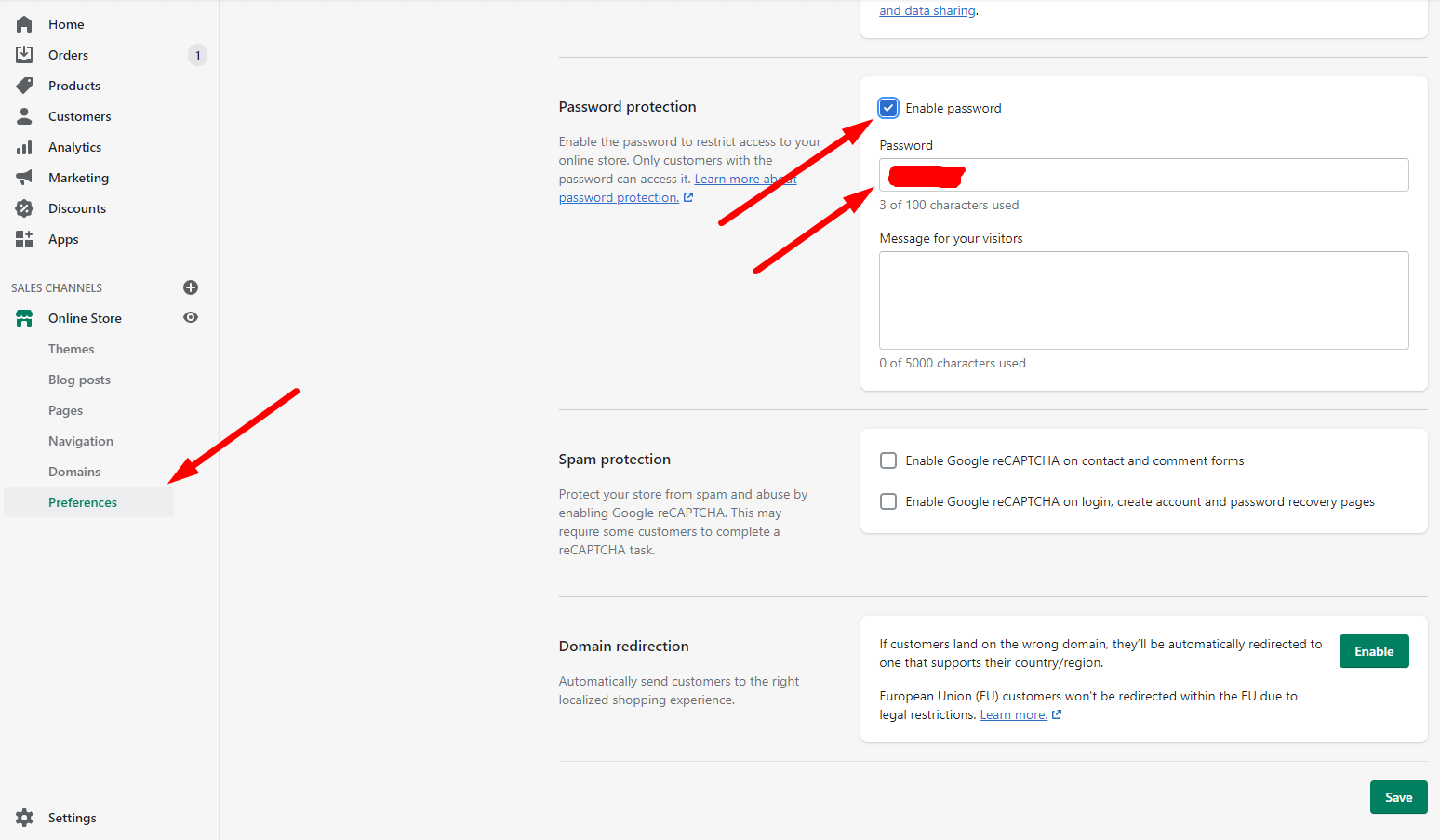Click the Apps grid icon
The image size is (1440, 840).
[24, 239]
